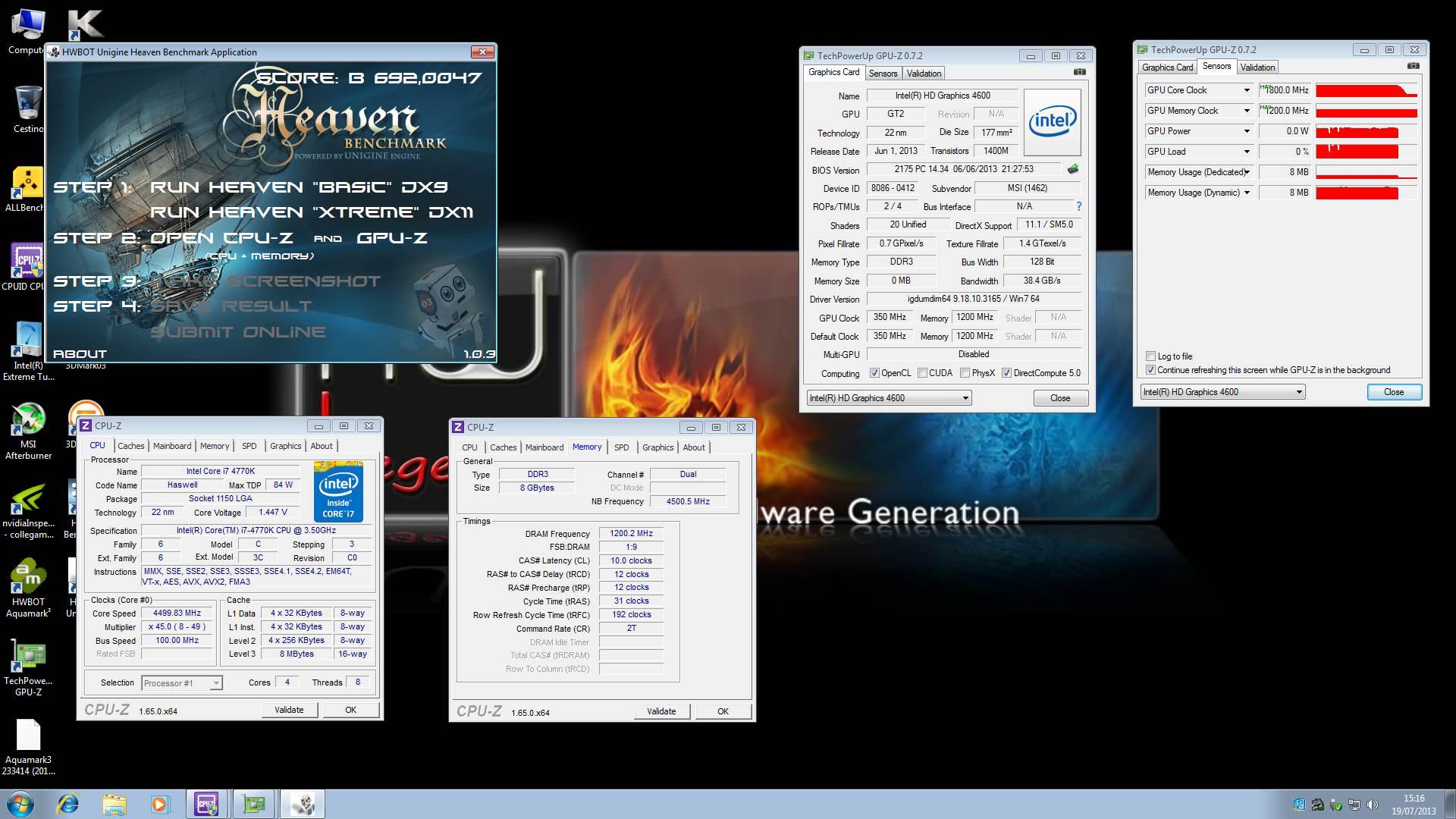Image resolution: width=1456 pixels, height=819 pixels.
Task: Open About tab in left CPU-Z window
Action: [322, 446]
